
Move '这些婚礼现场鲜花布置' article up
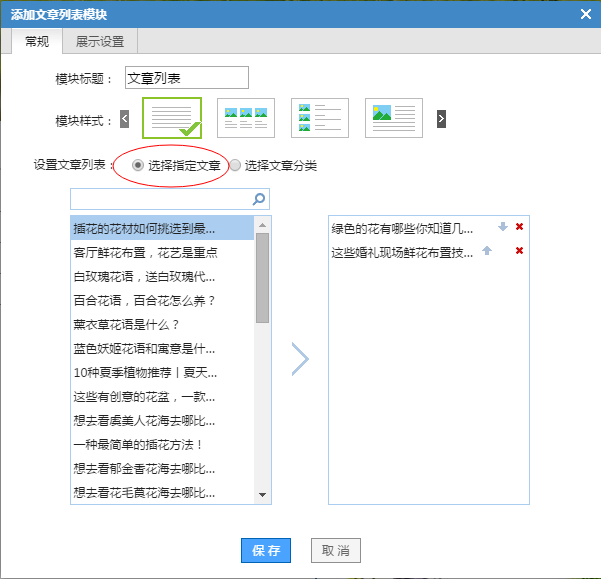point(487,251)
